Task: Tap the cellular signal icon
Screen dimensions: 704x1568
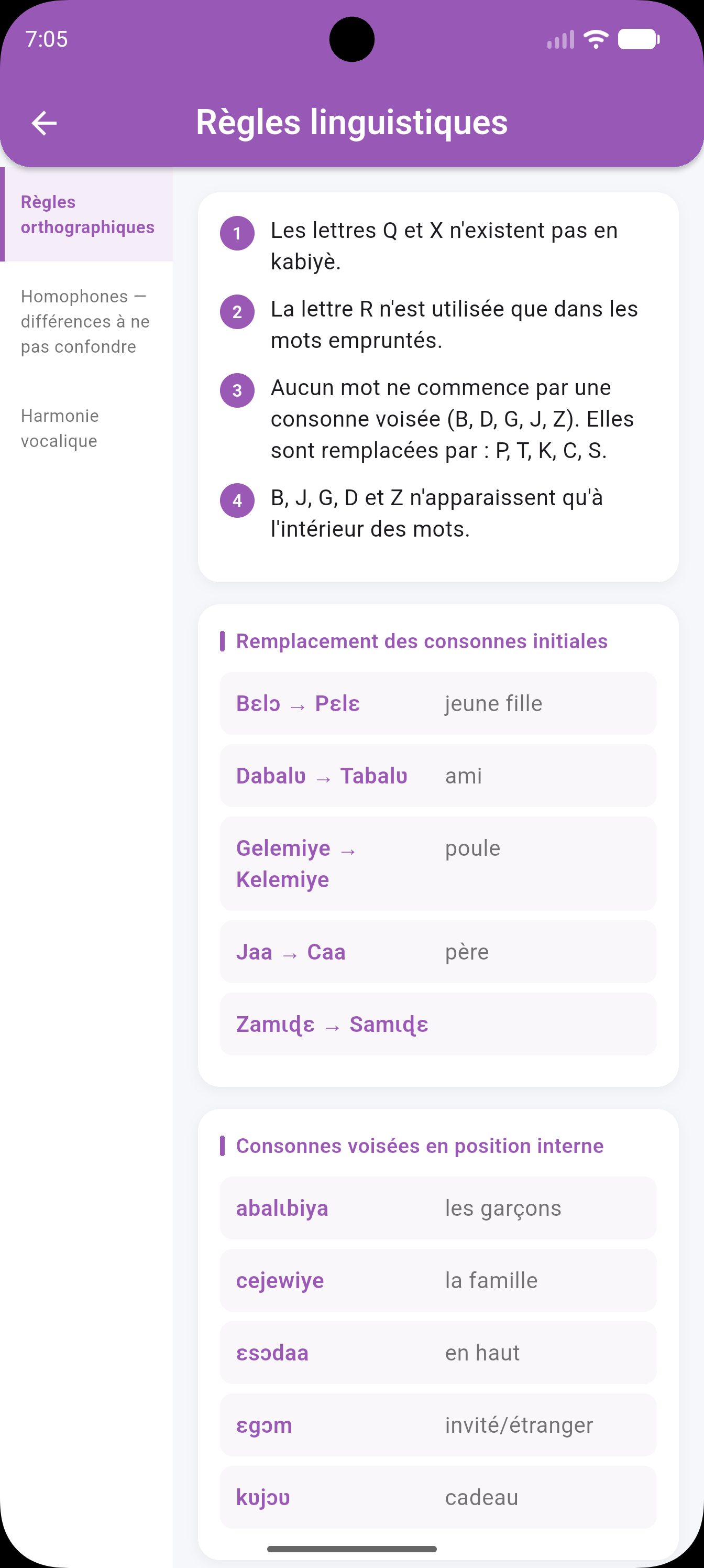Action: point(560,39)
